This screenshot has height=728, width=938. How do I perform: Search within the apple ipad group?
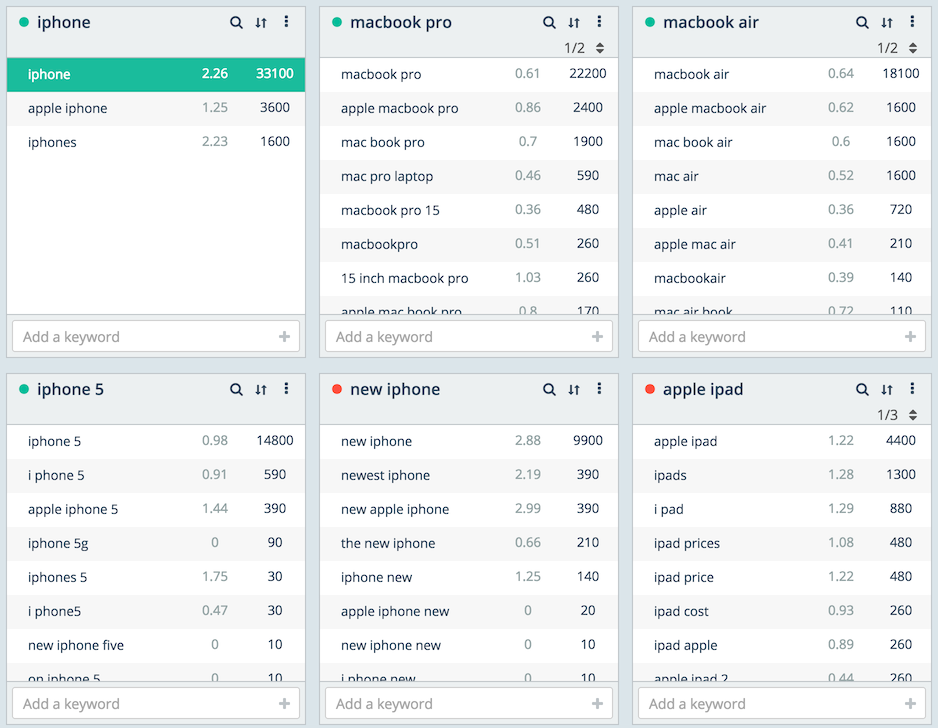tap(862, 389)
